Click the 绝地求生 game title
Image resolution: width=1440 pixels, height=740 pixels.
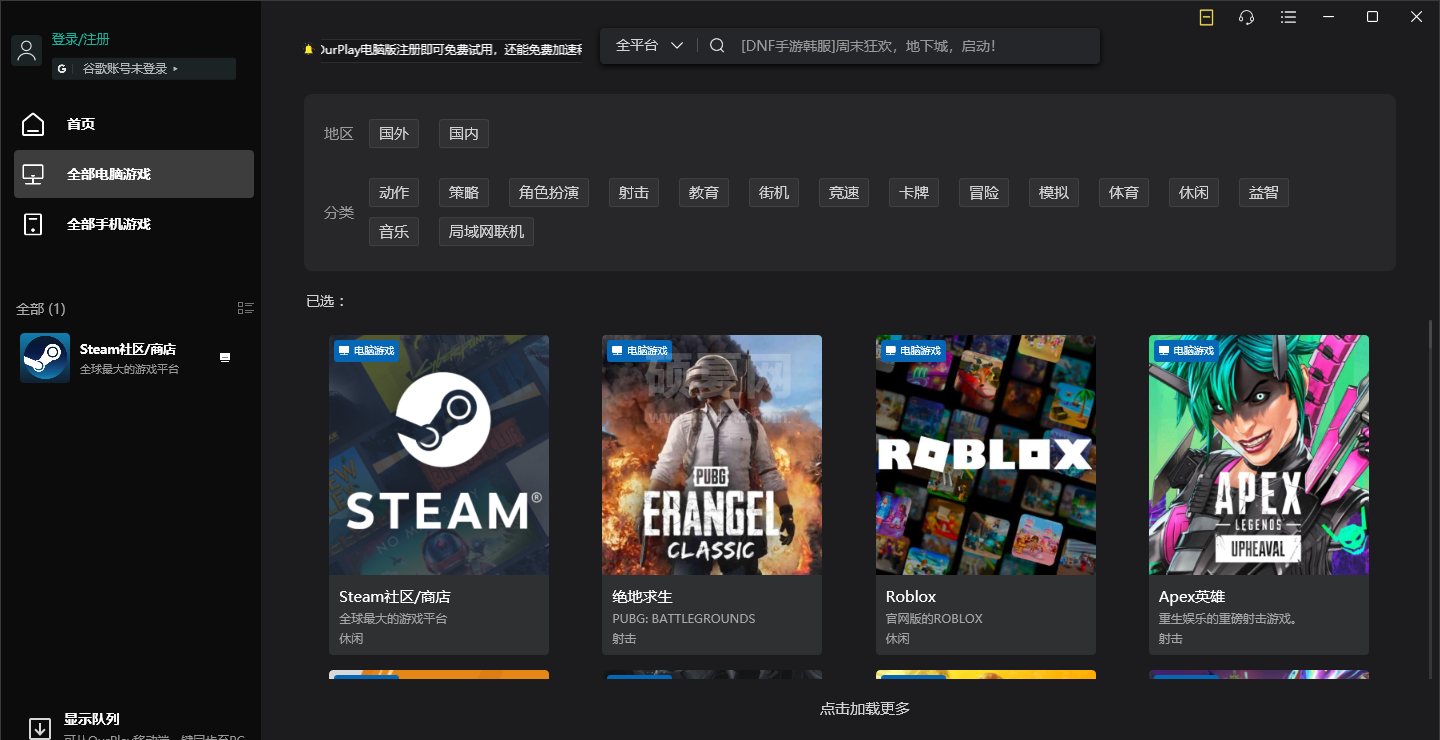click(642, 596)
